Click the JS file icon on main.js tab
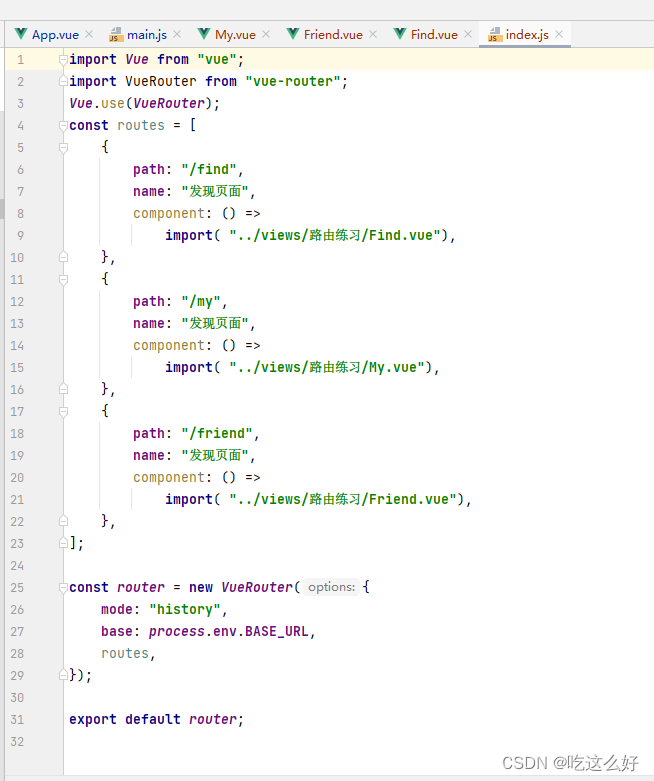Viewport: 654px width, 781px height. 116,34
